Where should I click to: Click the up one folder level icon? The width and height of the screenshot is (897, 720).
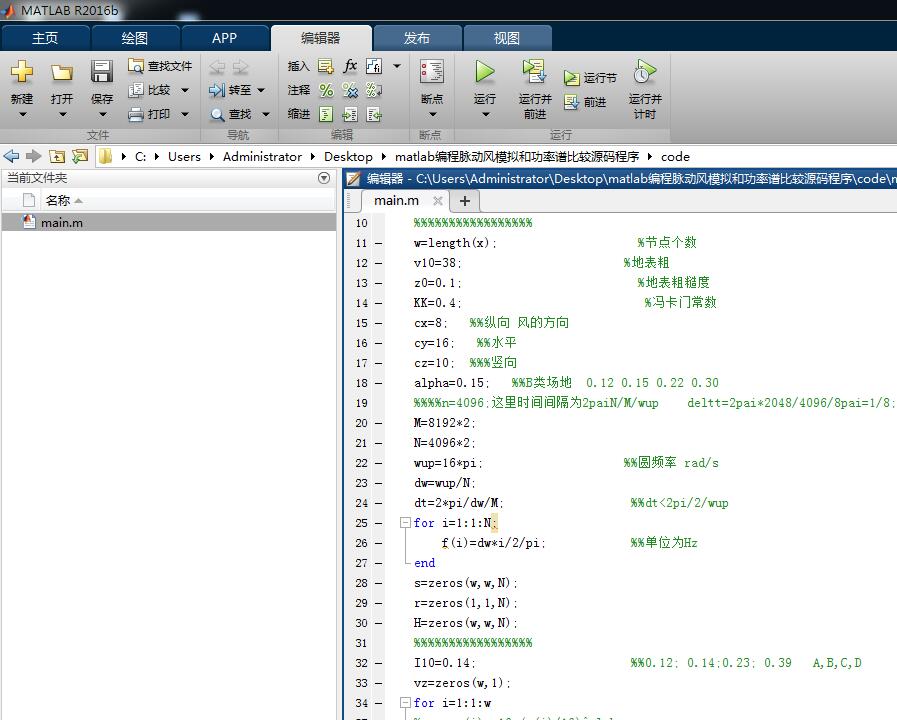[x=57, y=156]
